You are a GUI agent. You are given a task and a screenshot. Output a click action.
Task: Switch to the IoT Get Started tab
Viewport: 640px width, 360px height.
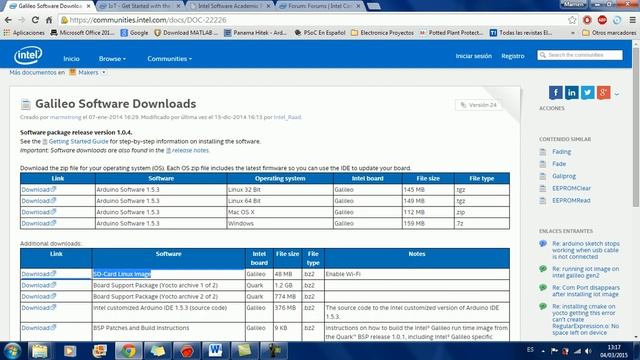point(139,6)
